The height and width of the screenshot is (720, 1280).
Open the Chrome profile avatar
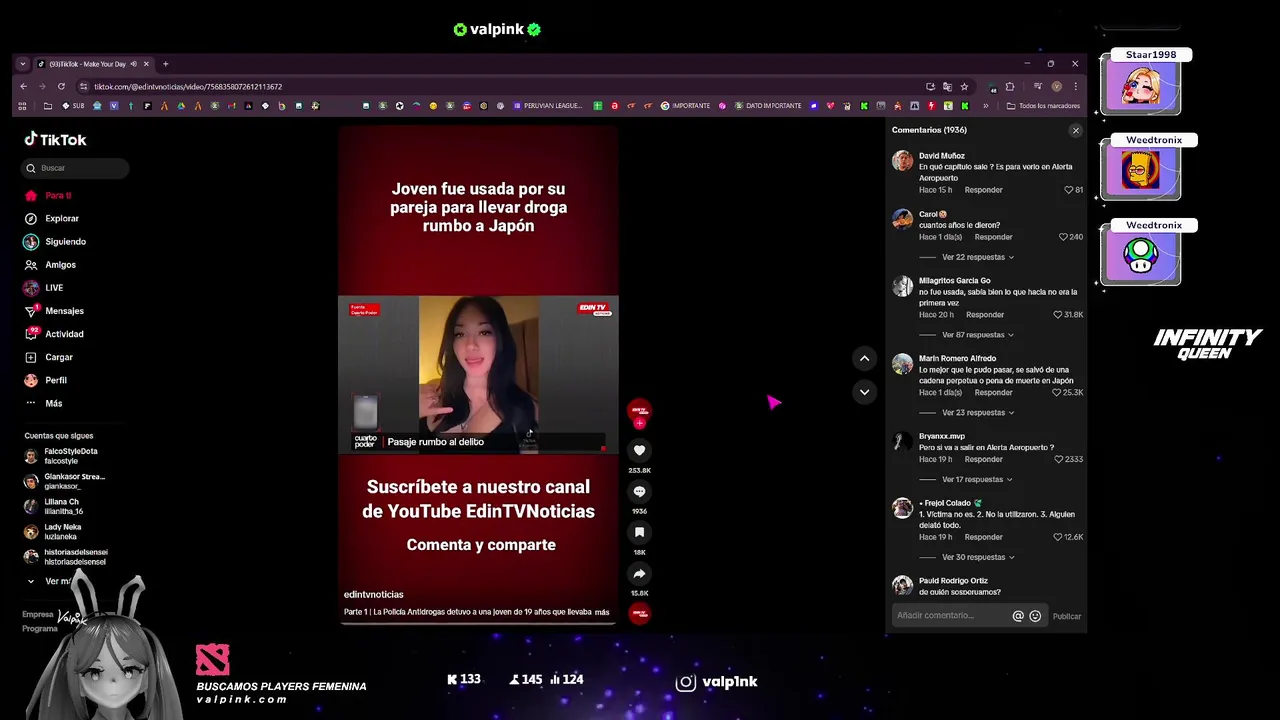(x=1056, y=86)
